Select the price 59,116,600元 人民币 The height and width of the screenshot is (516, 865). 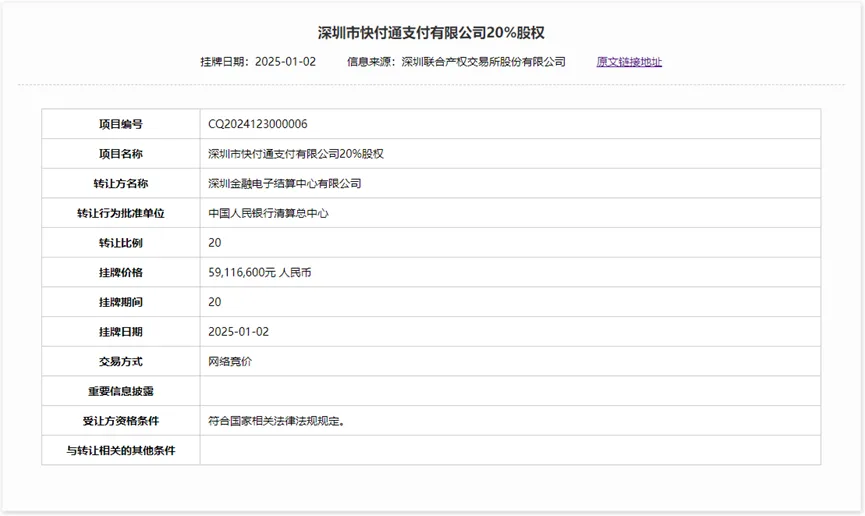tap(260, 273)
